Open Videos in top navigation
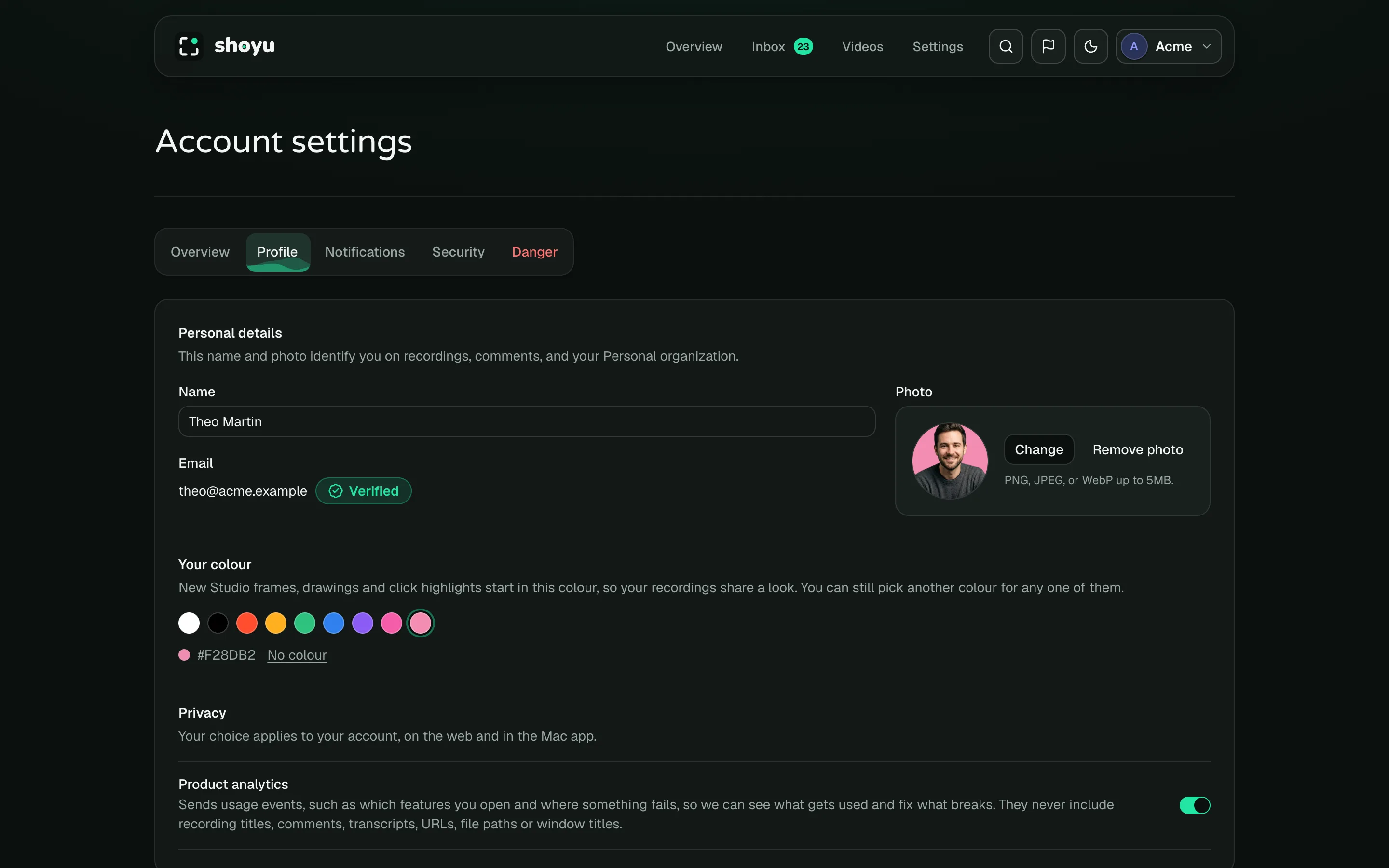 click(x=862, y=46)
